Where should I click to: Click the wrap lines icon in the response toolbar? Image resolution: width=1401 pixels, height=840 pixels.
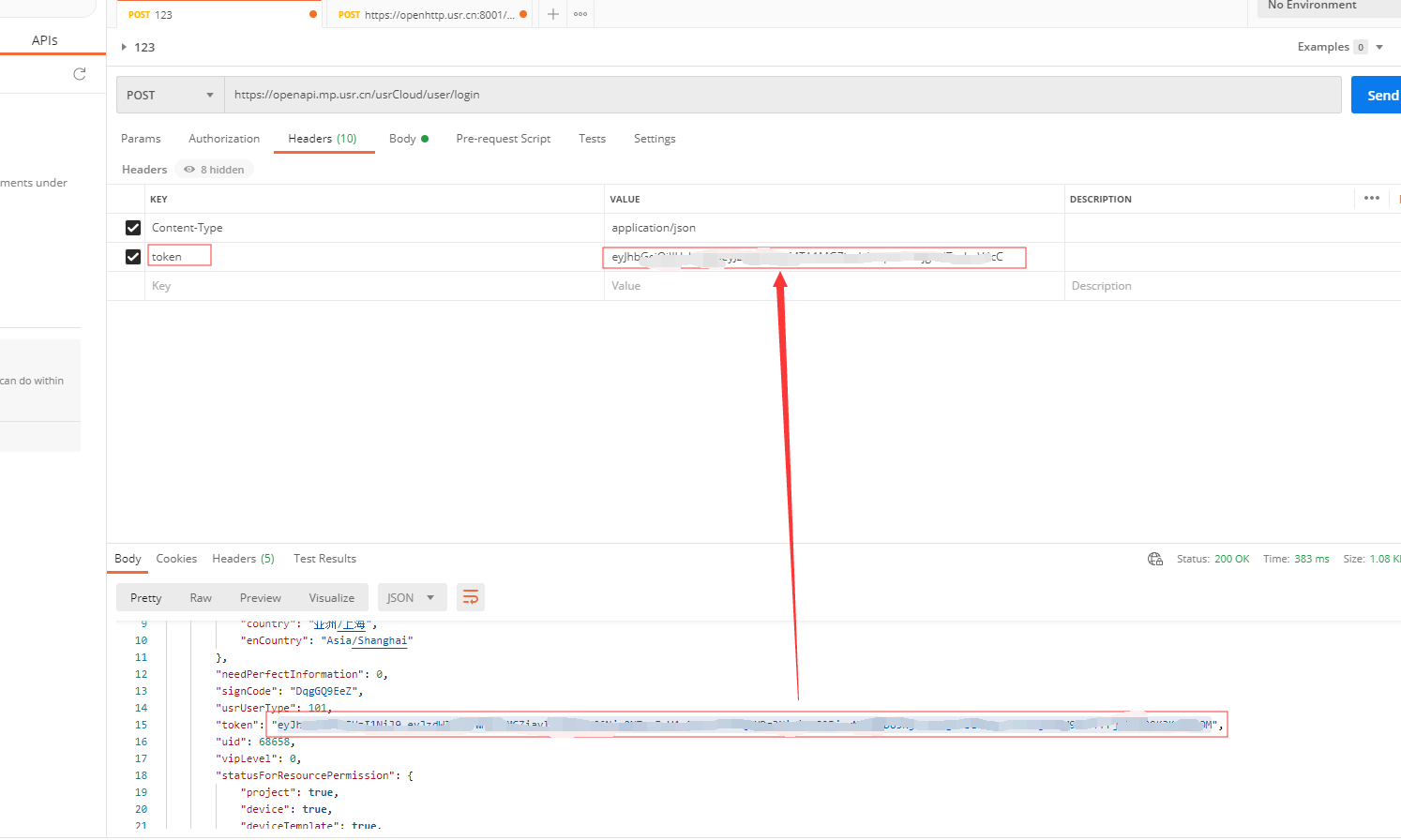pyautogui.click(x=471, y=597)
